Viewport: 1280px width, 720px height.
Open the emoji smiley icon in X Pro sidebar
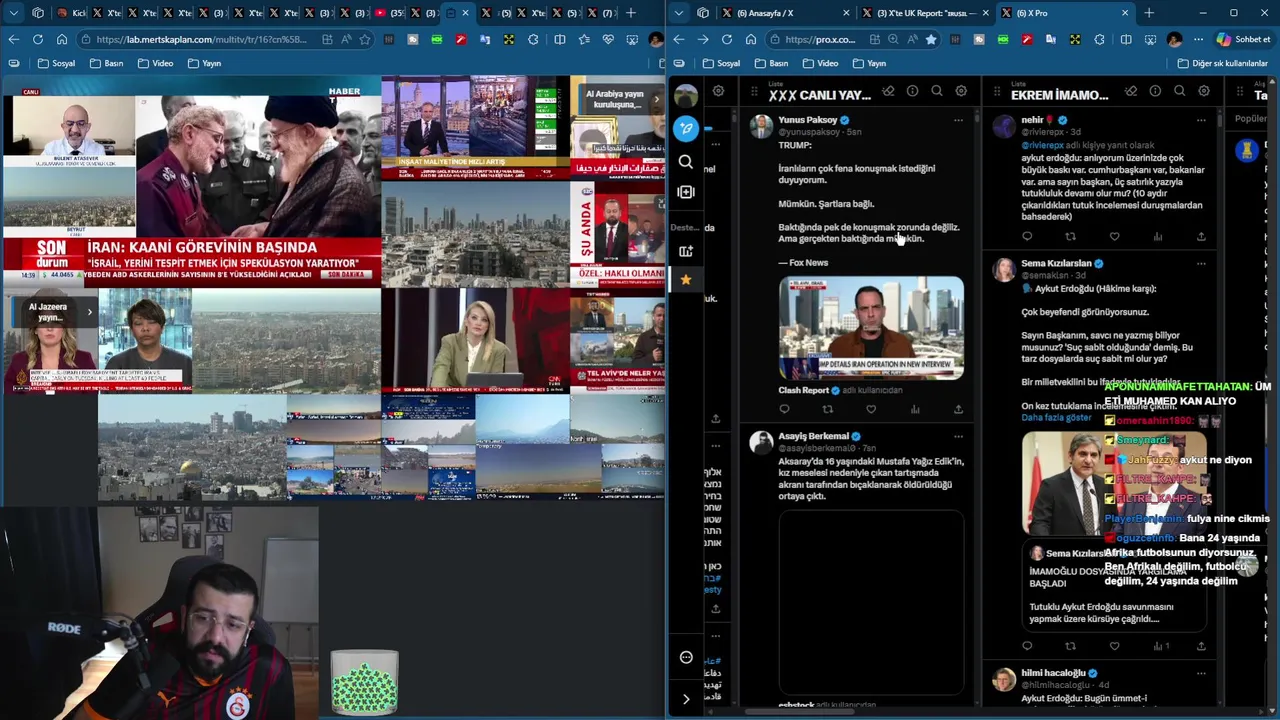point(686,657)
